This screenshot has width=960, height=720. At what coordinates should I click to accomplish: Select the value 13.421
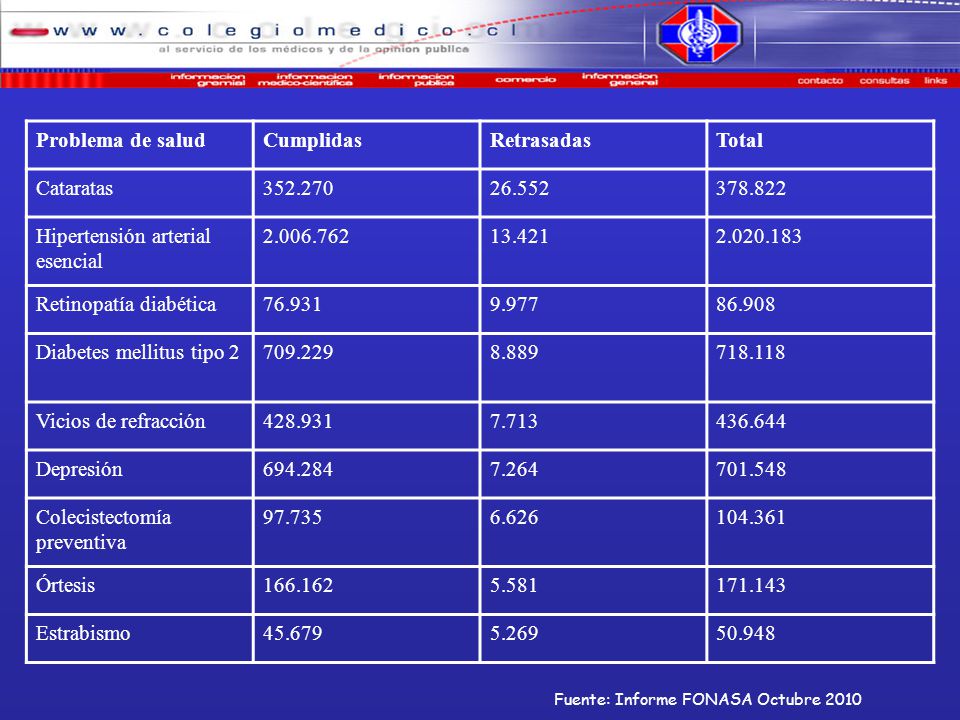pyautogui.click(x=519, y=236)
